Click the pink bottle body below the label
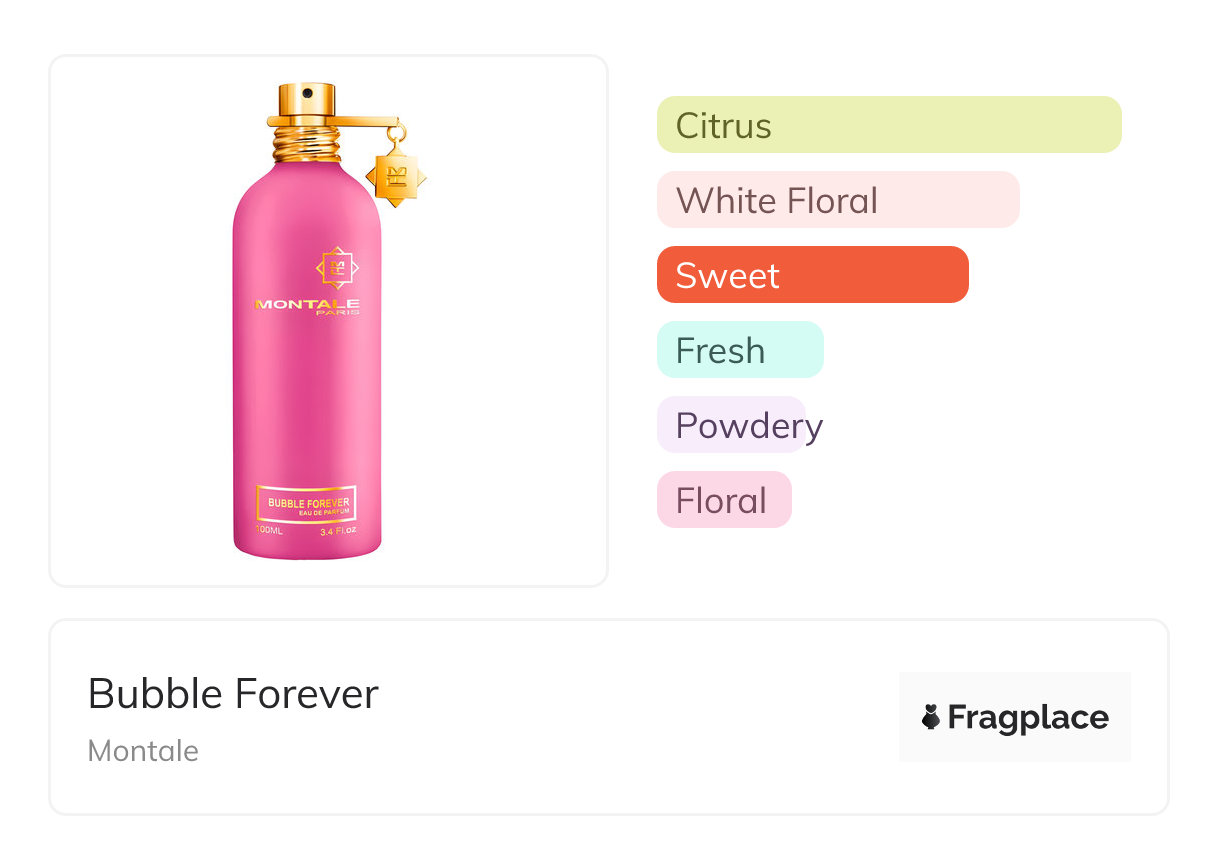The image size is (1218, 864). 307,400
